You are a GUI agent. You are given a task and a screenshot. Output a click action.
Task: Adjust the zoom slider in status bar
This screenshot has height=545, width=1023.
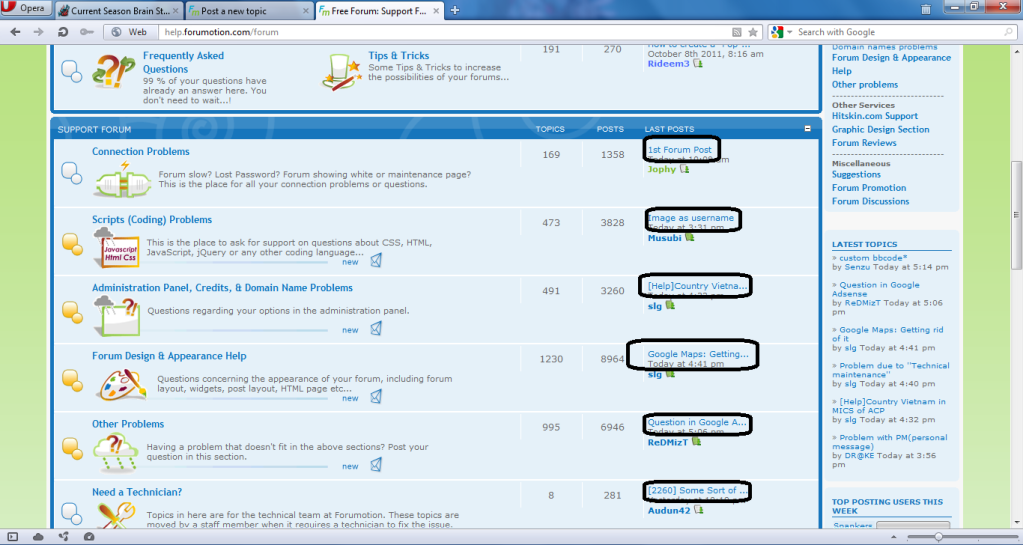tap(938, 537)
